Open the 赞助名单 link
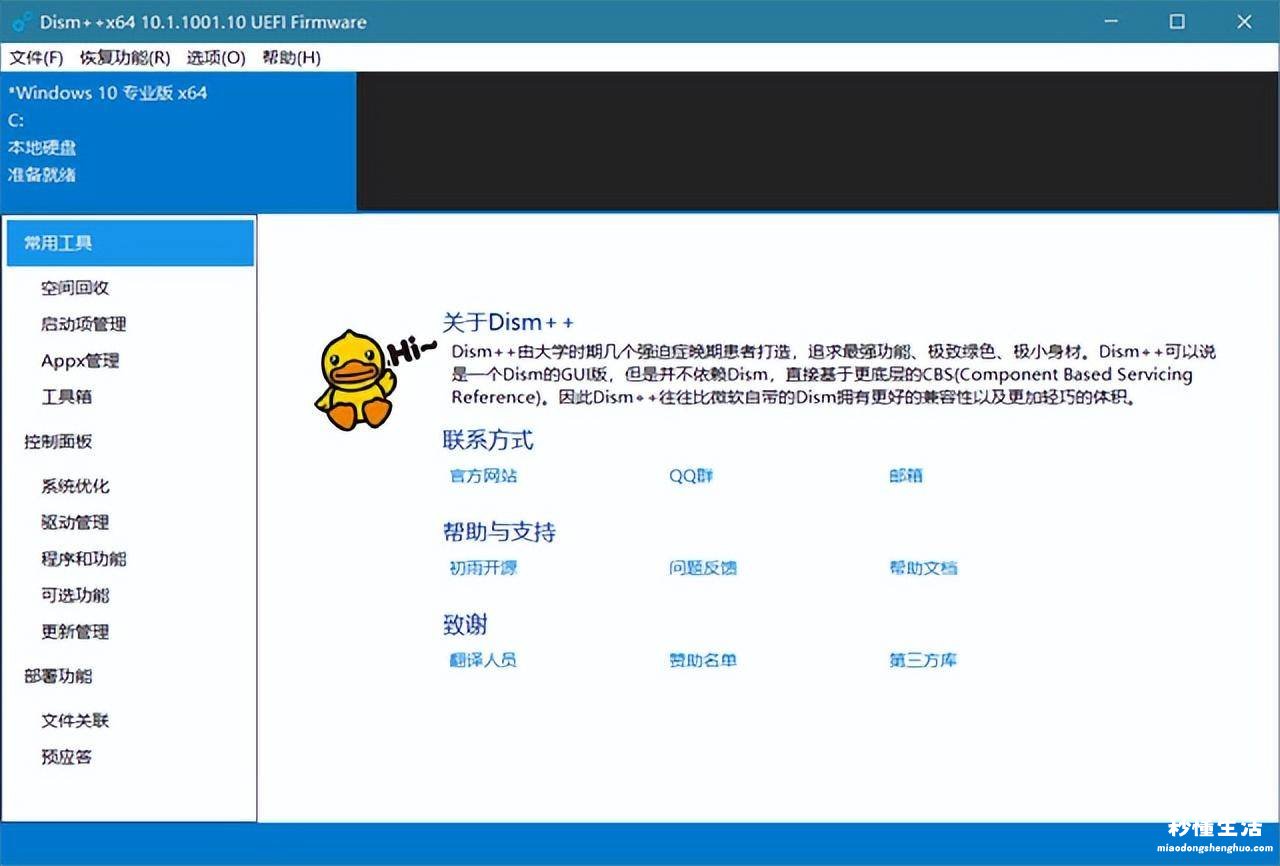1280x866 pixels. tap(703, 660)
